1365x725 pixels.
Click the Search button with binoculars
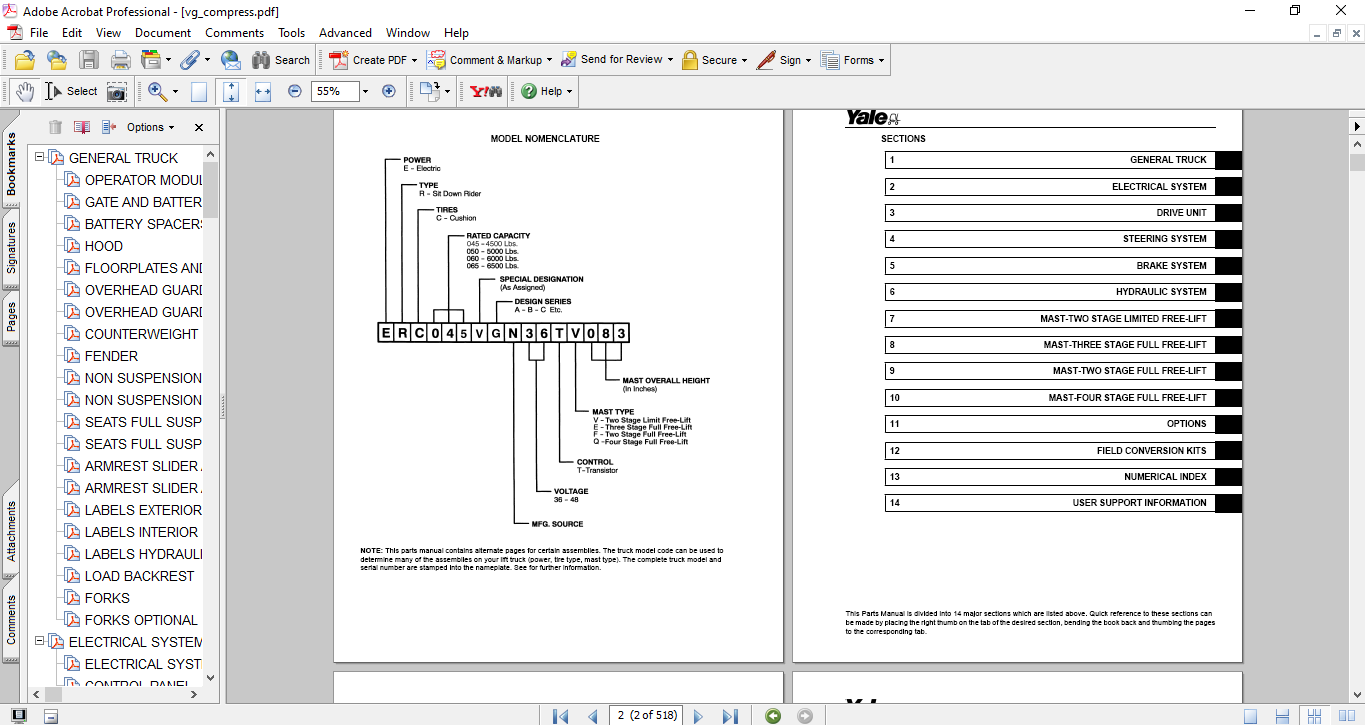tap(281, 60)
